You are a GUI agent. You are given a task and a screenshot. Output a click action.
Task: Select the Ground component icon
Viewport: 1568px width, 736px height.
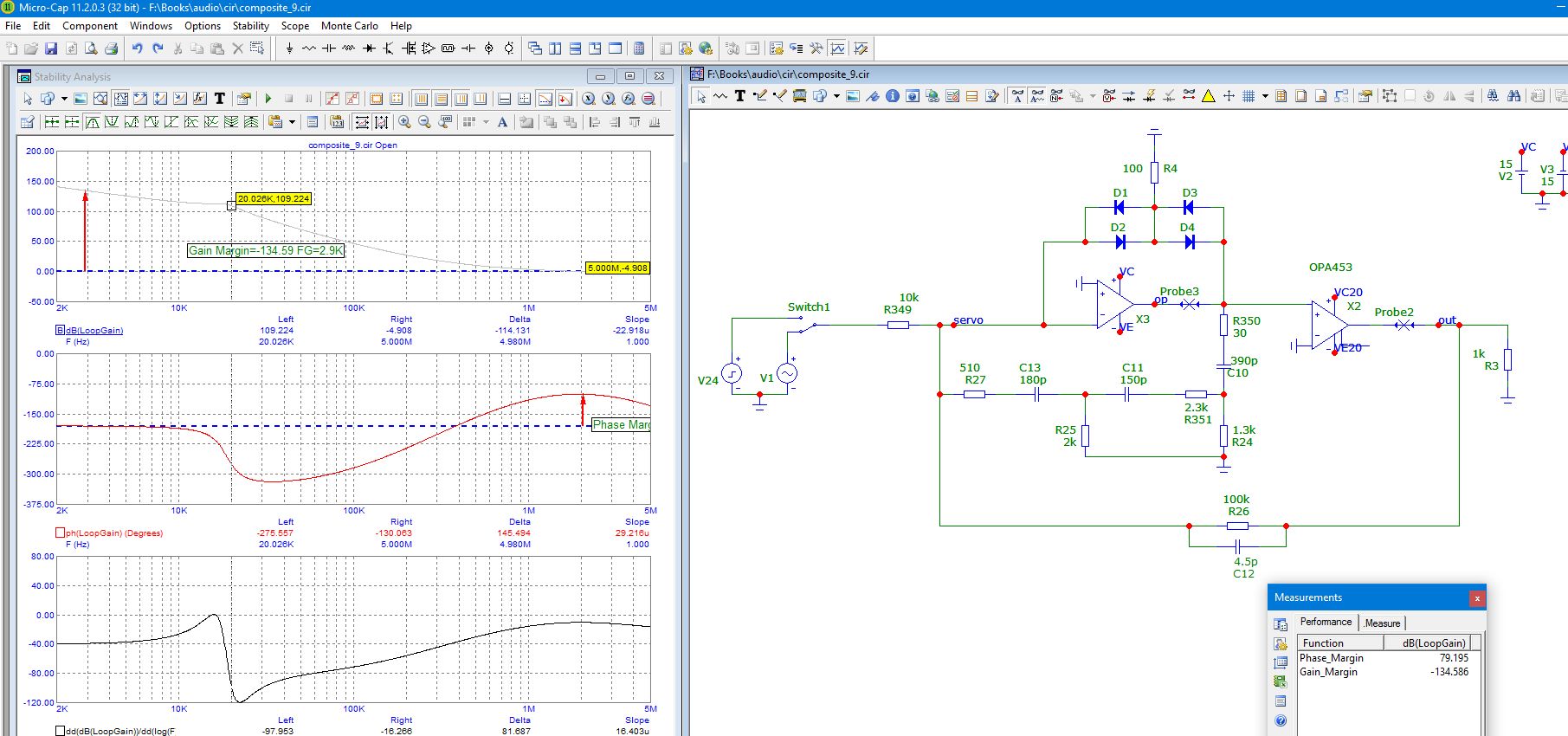[289, 48]
